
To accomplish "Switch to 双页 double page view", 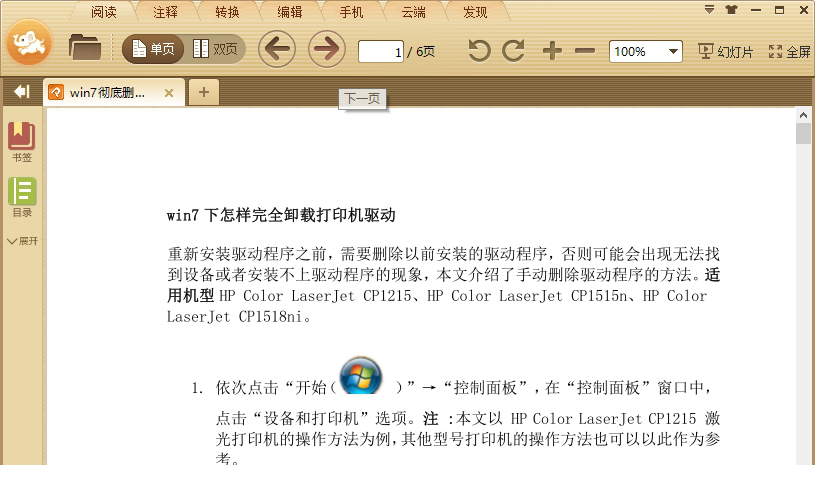I will (x=215, y=49).
